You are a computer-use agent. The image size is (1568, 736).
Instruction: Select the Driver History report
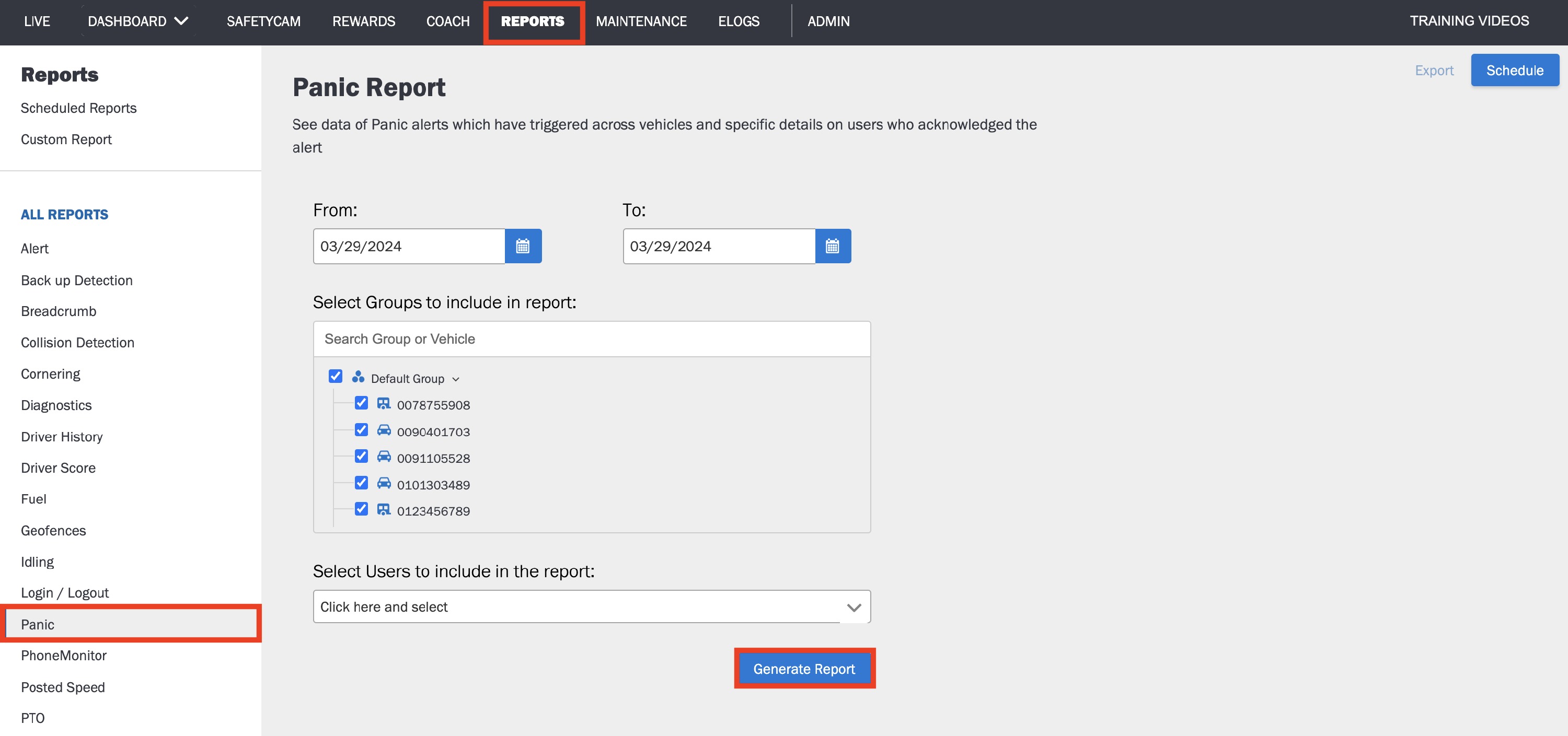coord(62,437)
